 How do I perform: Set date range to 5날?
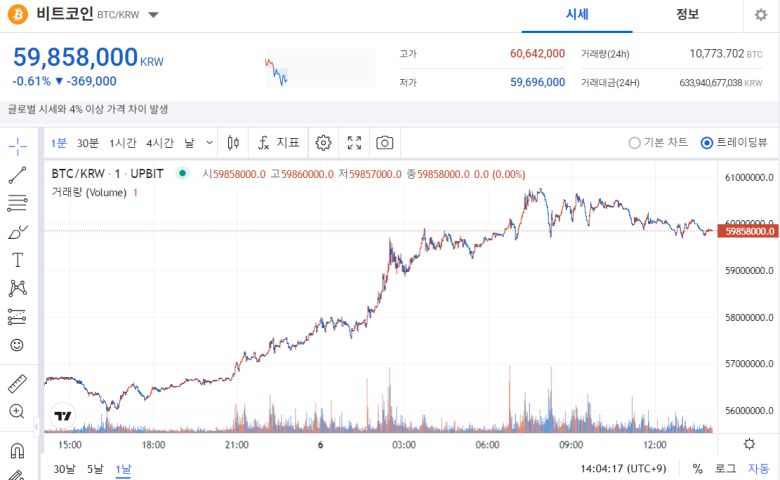95,469
